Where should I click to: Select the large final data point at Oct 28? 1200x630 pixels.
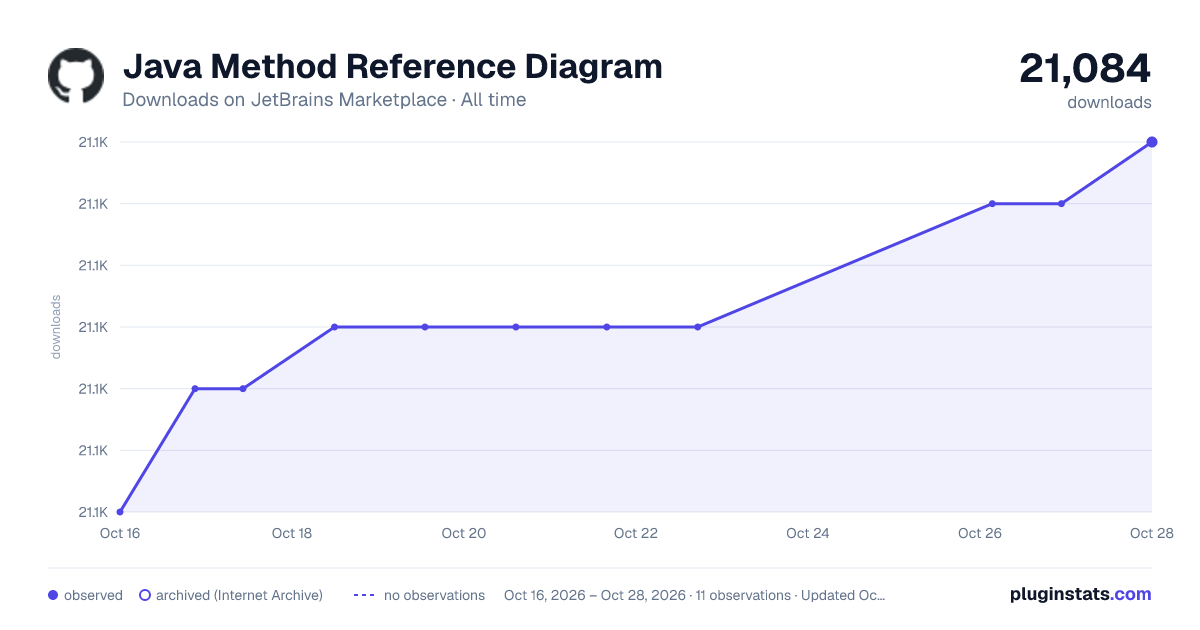point(1152,142)
